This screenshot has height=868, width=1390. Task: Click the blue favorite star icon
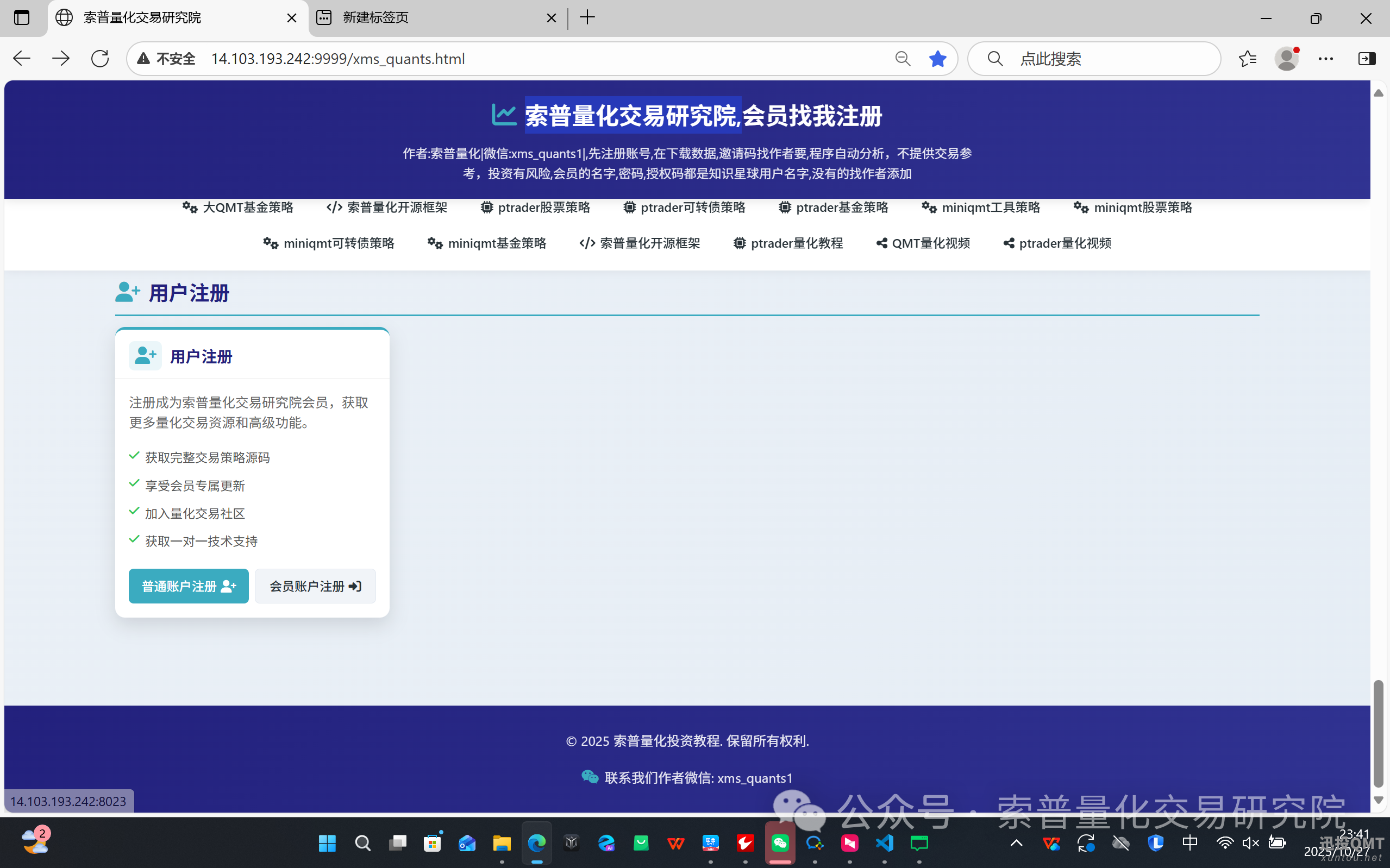pos(937,59)
